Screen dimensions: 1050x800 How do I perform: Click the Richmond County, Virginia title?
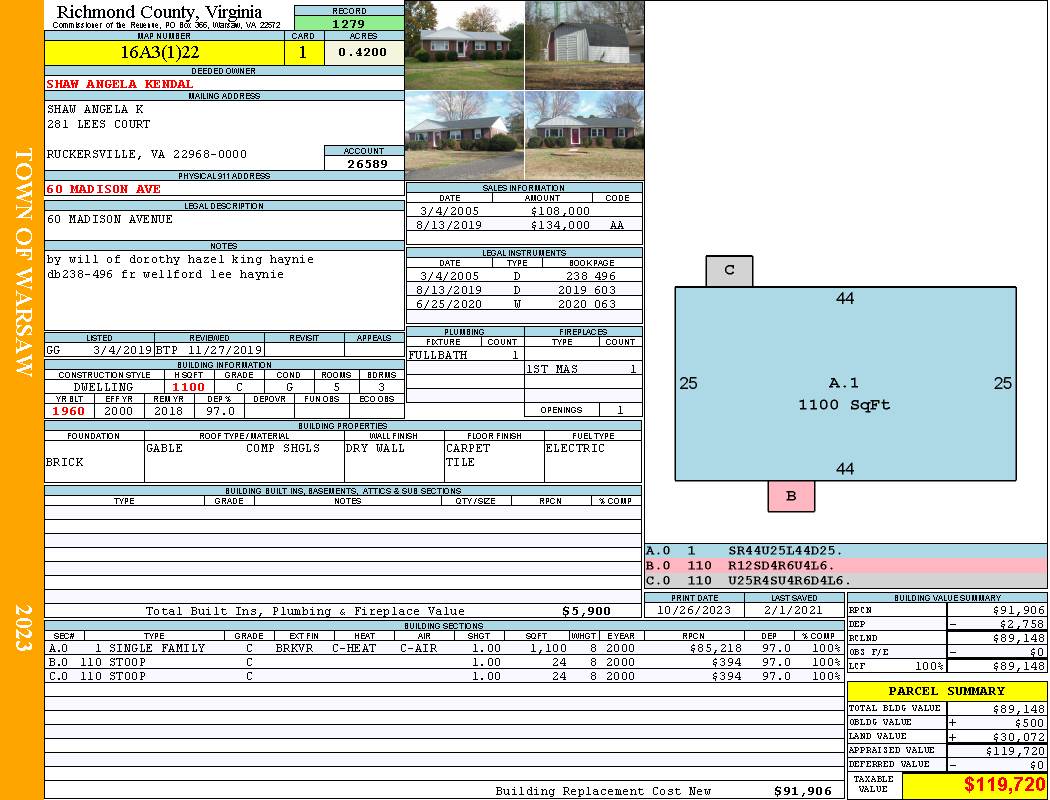(x=159, y=12)
